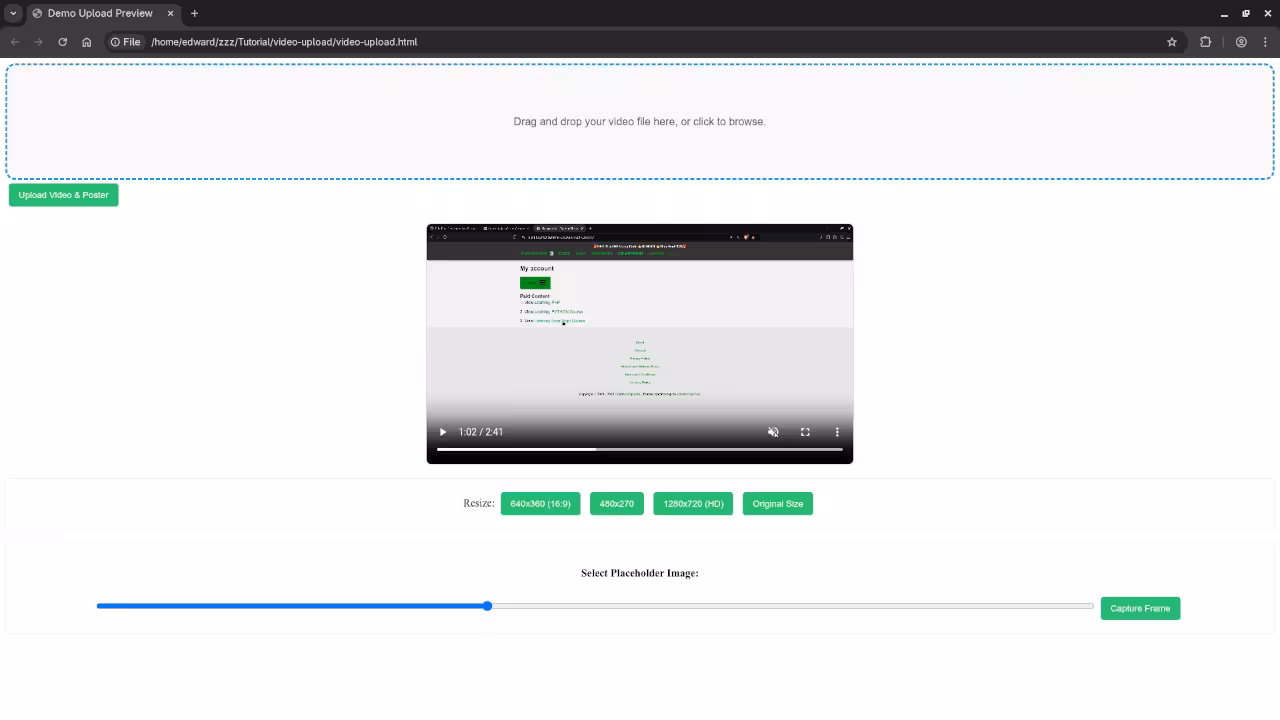Select the Demo Upload Preview tab
1280x720 pixels.
pos(100,13)
